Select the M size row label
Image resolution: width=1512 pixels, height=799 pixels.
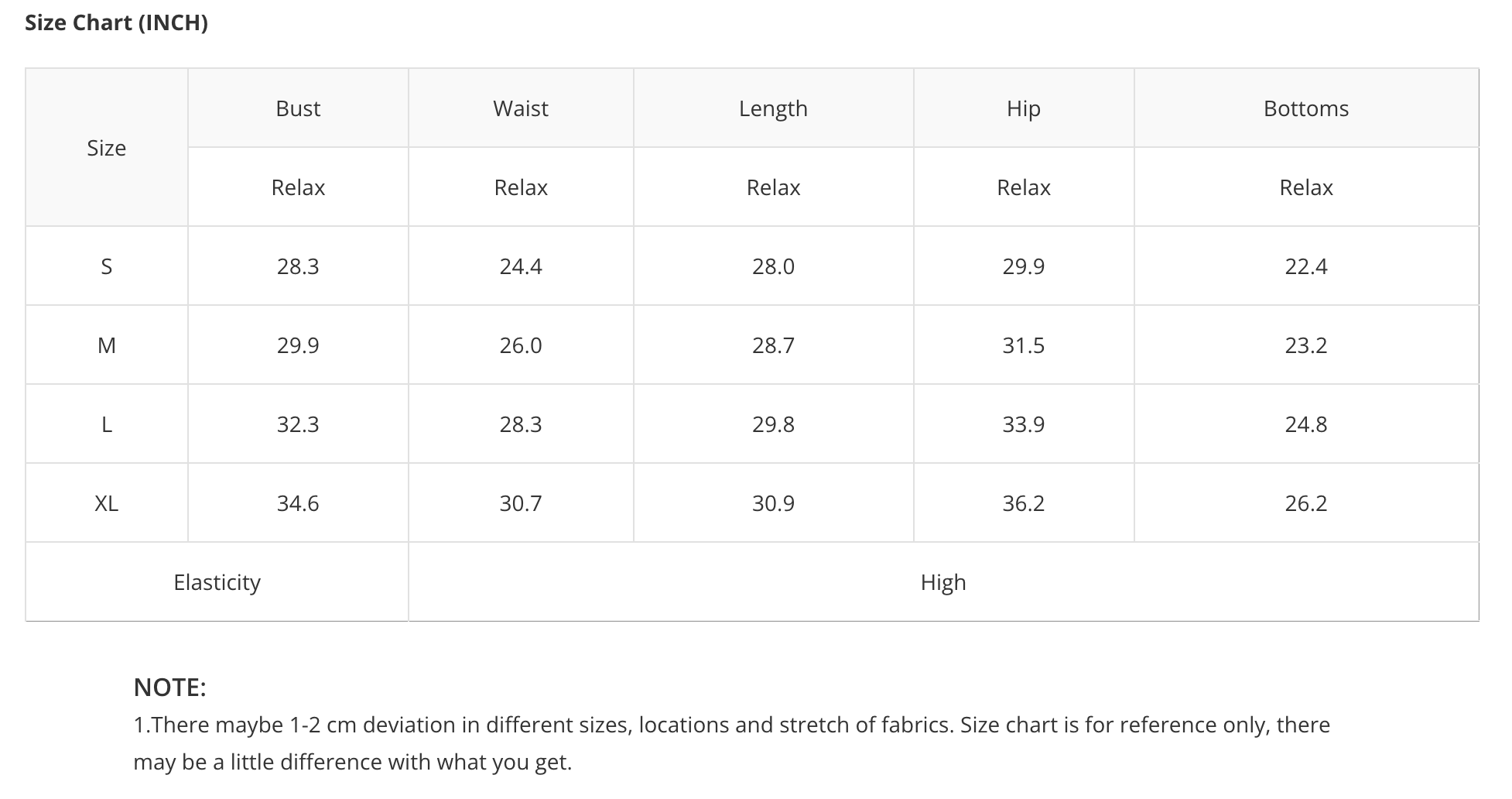coord(107,345)
